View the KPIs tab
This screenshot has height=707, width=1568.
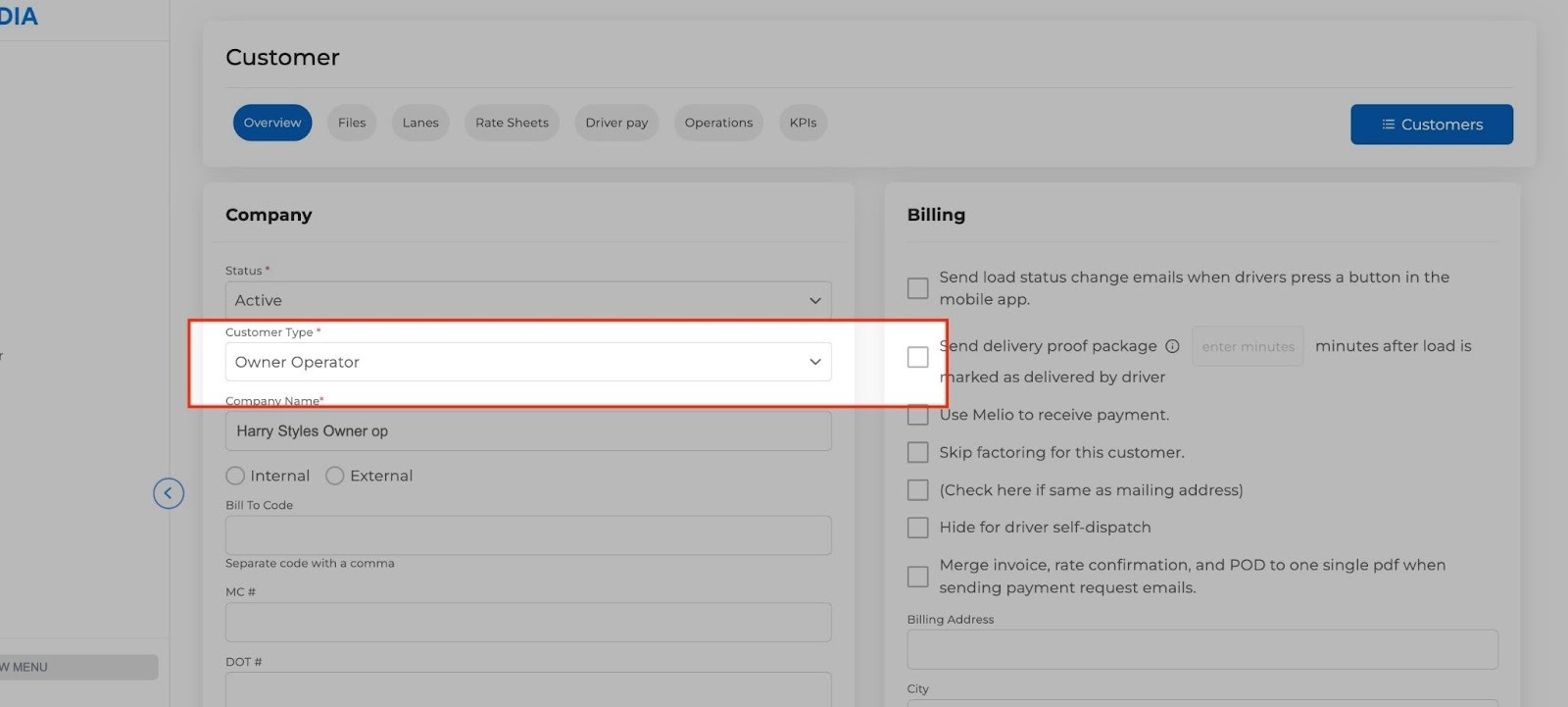(803, 123)
